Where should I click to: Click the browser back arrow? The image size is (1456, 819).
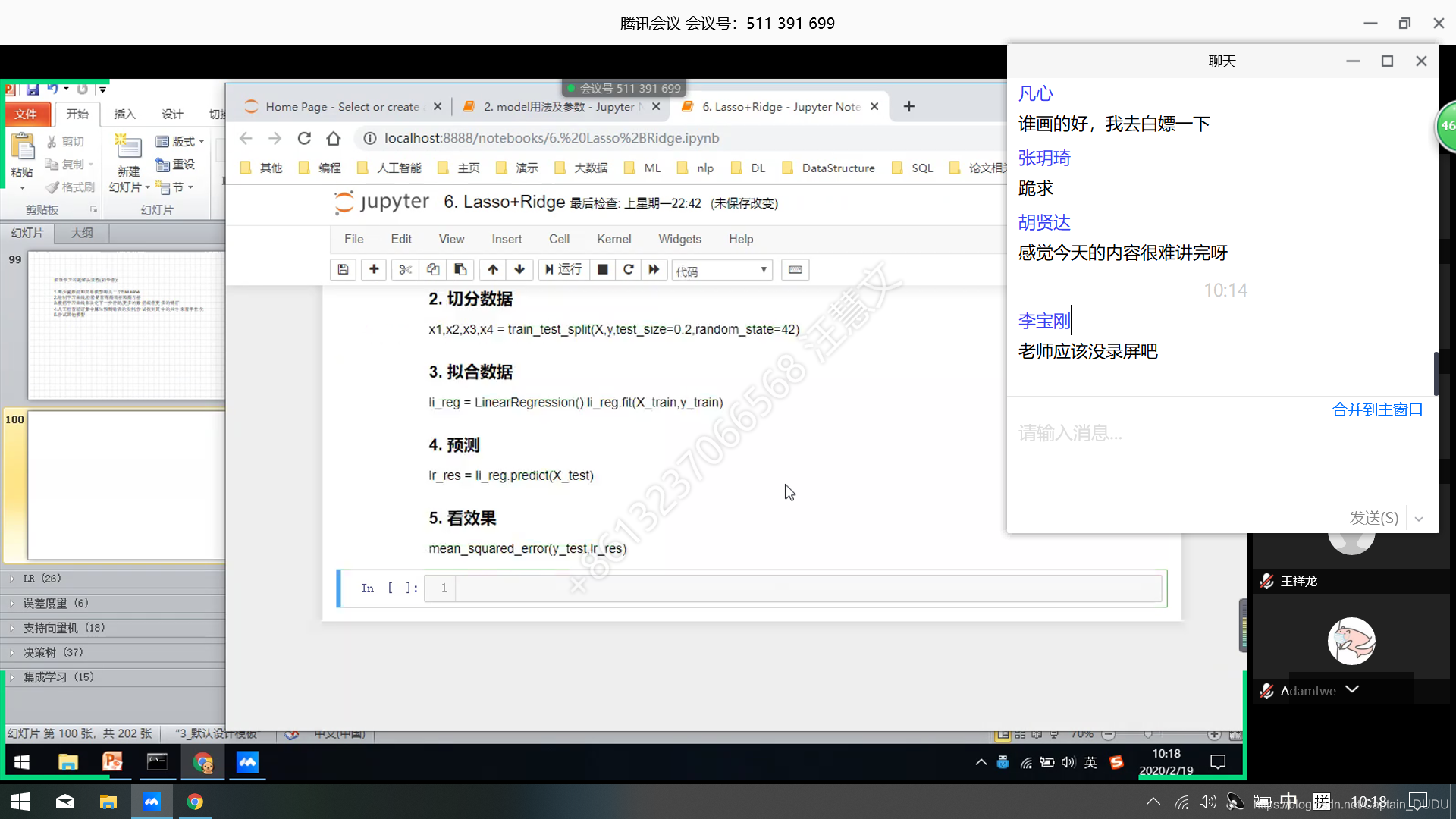click(x=246, y=138)
